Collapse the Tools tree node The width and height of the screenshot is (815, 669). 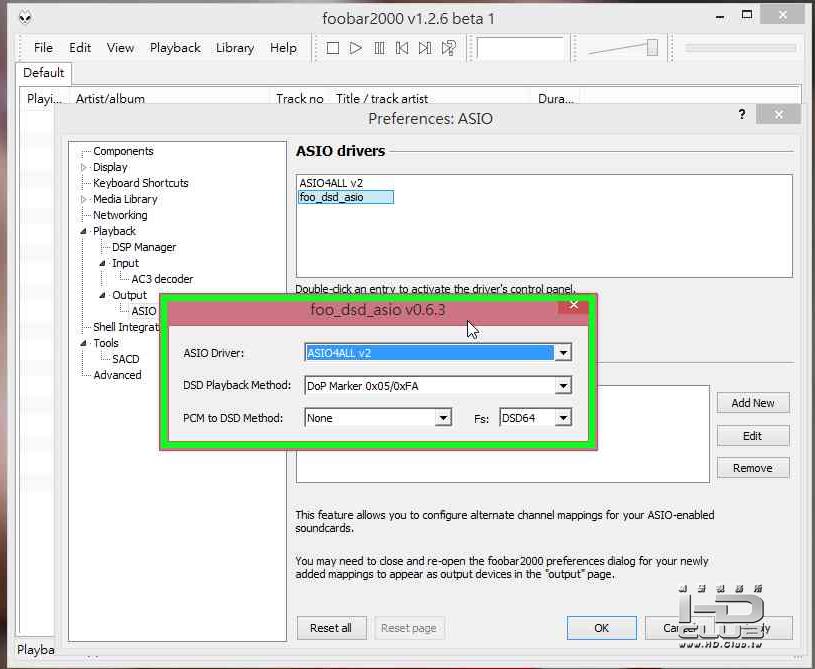coord(84,343)
